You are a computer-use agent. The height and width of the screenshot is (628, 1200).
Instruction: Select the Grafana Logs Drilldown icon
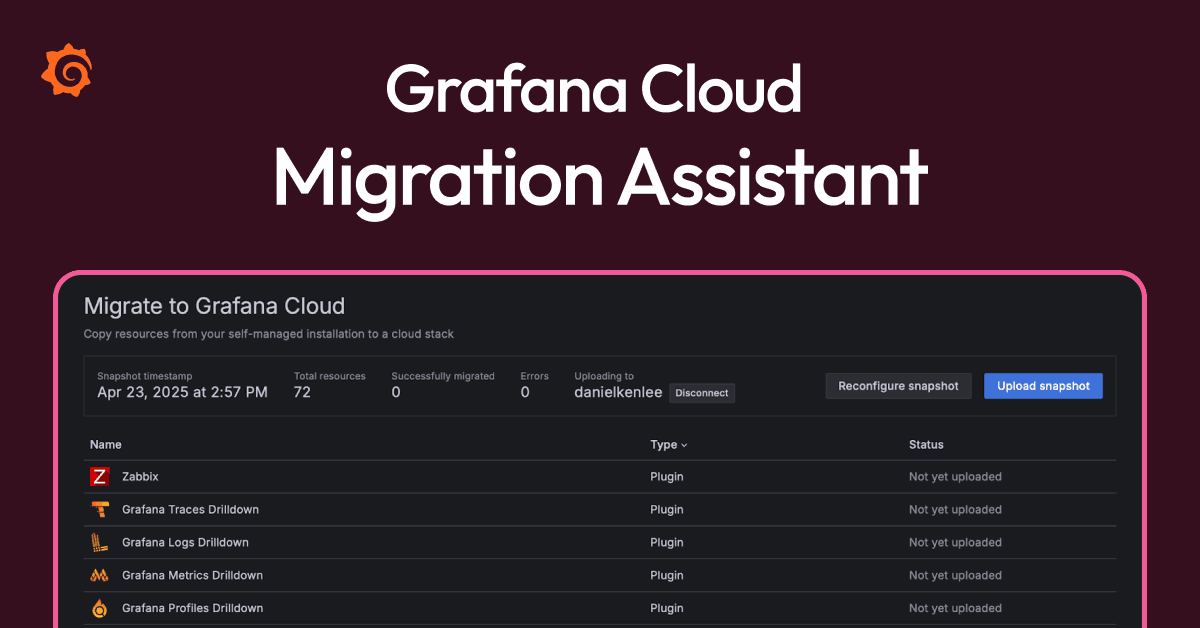click(99, 542)
